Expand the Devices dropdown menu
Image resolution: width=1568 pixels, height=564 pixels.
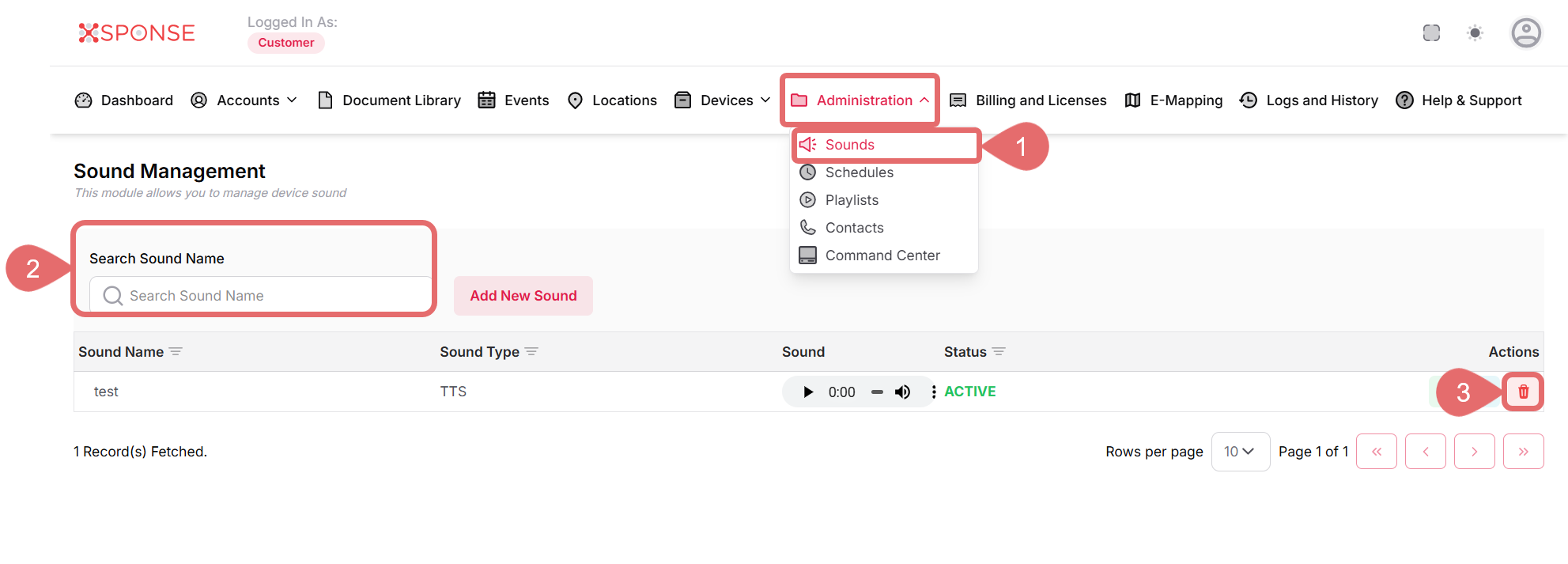click(723, 100)
